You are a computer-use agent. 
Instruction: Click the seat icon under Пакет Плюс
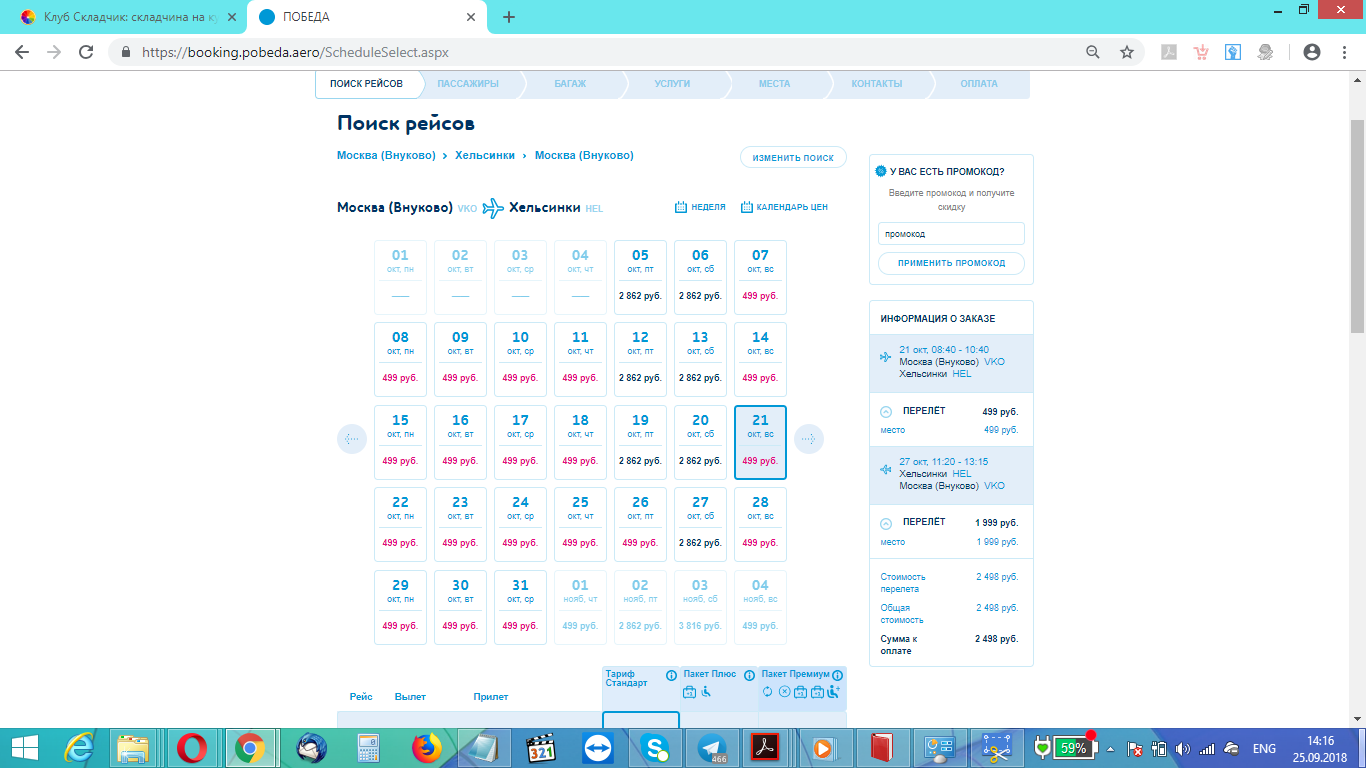tap(705, 692)
